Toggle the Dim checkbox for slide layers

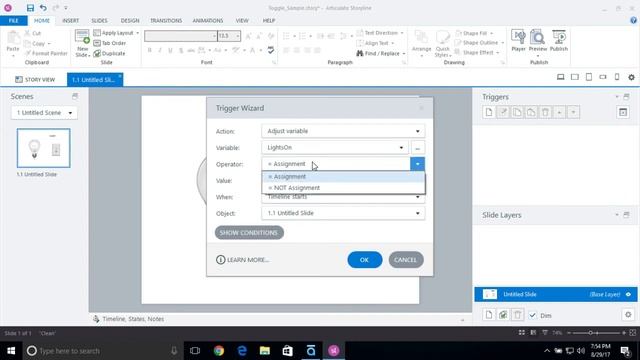click(x=532, y=315)
